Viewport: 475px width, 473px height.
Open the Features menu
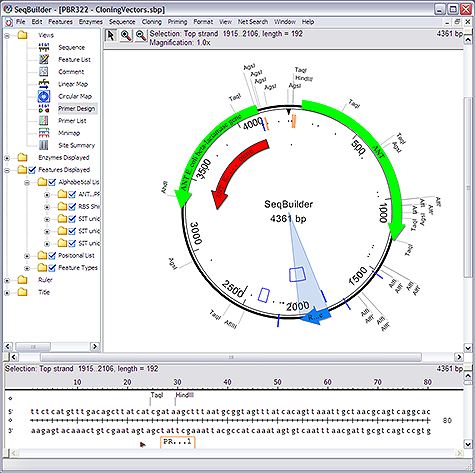(60, 22)
